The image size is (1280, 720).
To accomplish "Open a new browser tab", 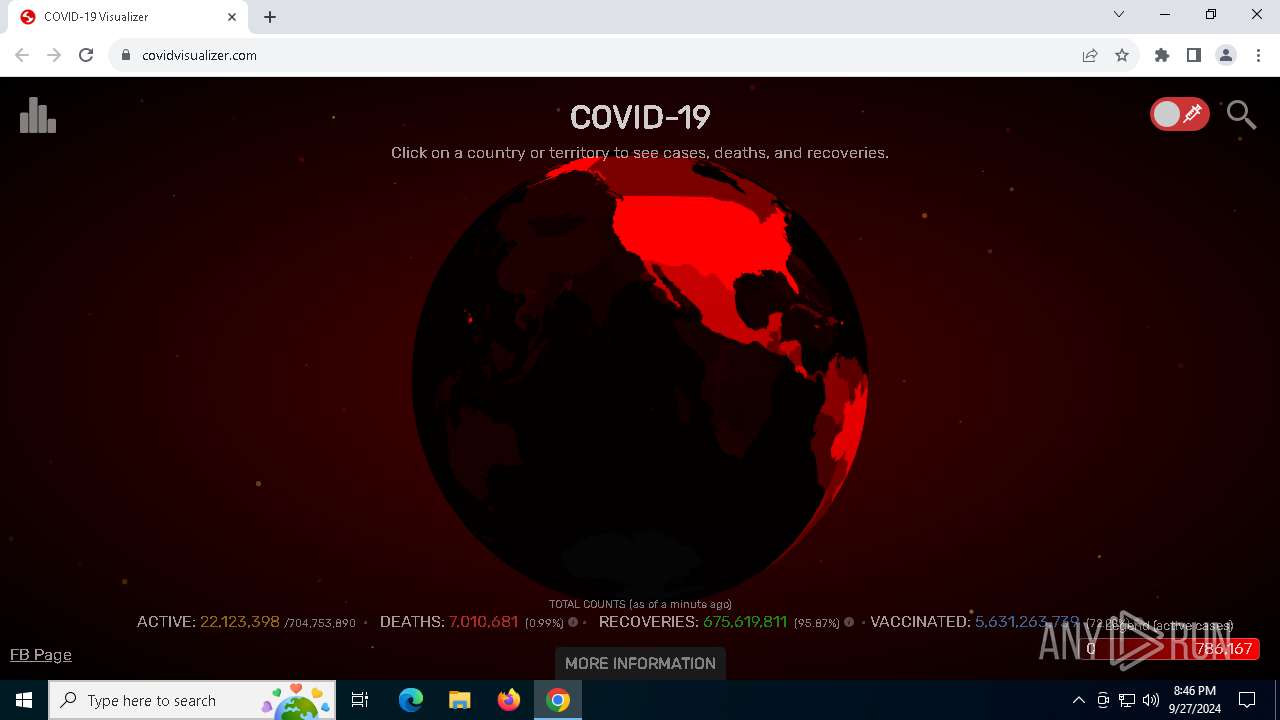I will click(x=270, y=17).
